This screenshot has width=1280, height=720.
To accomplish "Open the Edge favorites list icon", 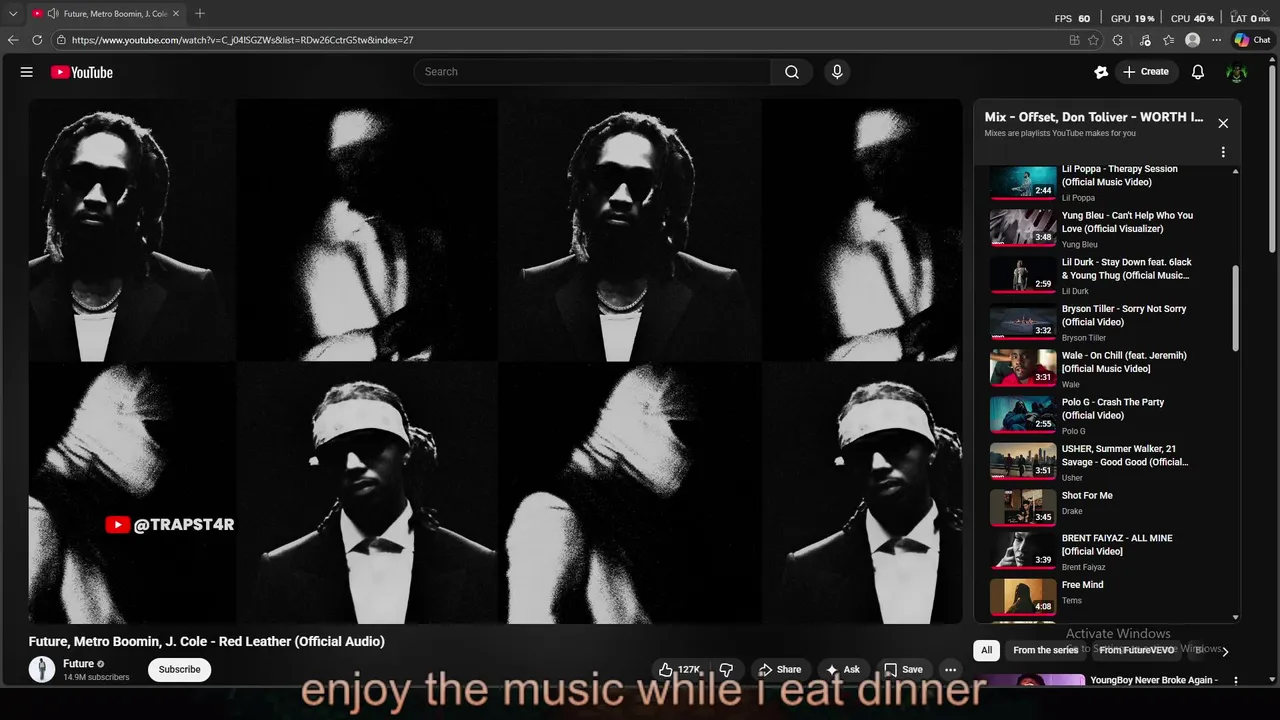I will click(x=1168, y=40).
